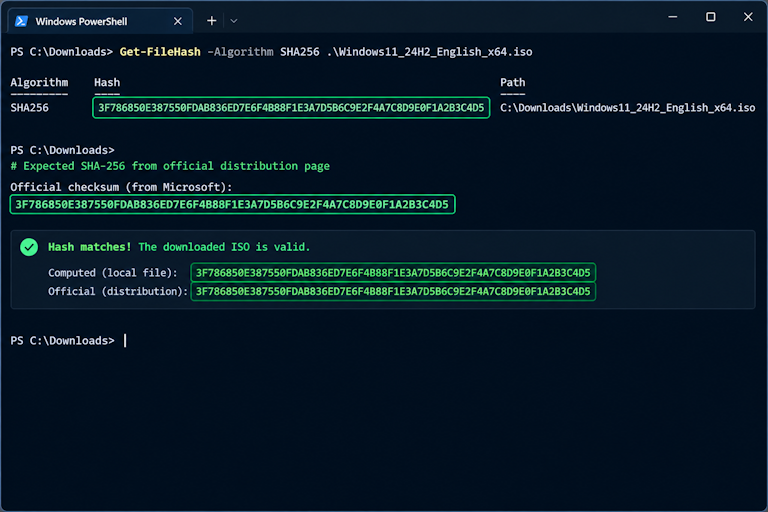
Task: Click the Official distribution hash value
Action: pyautogui.click(x=393, y=292)
